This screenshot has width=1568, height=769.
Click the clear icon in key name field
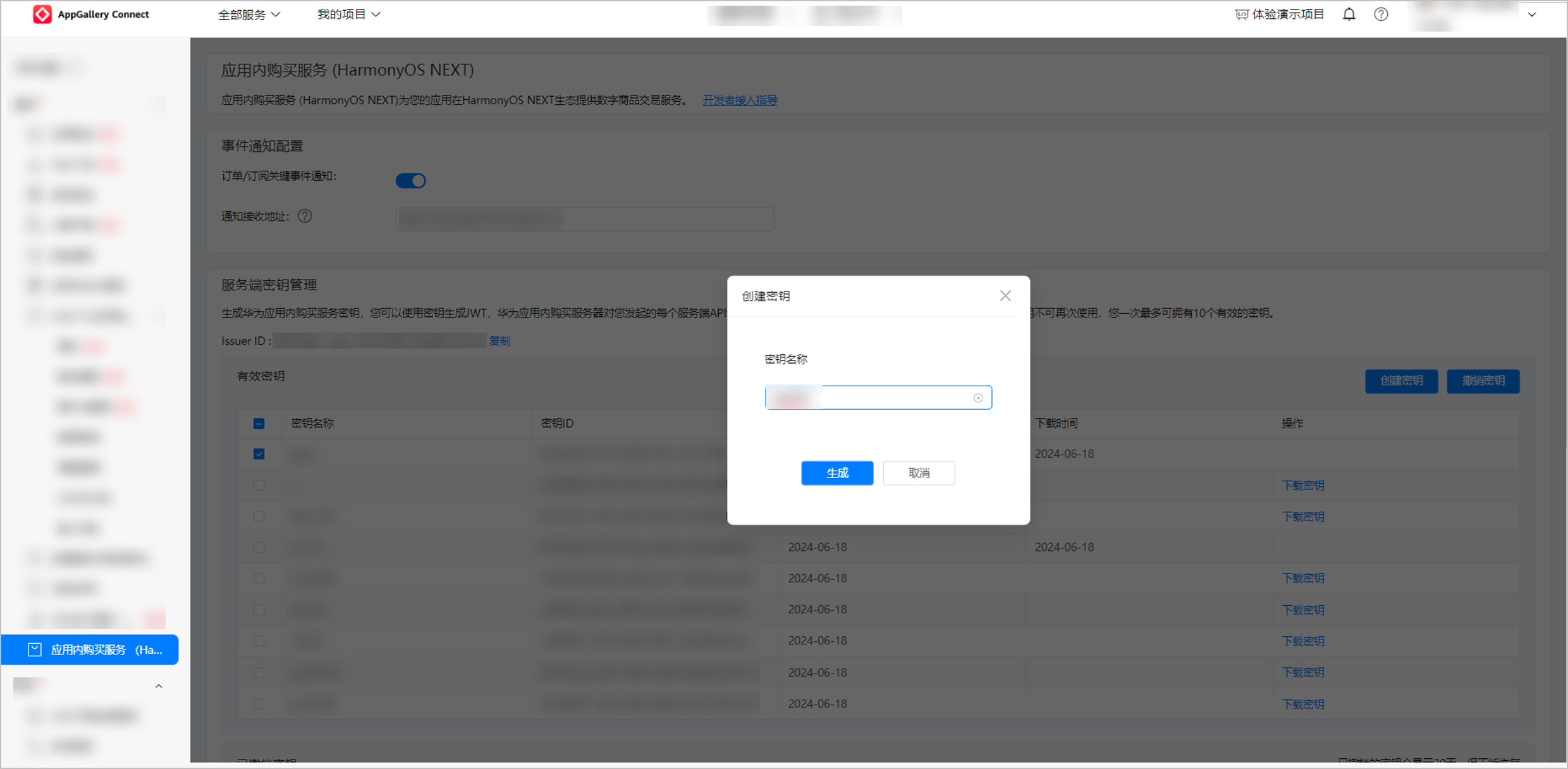coord(978,398)
